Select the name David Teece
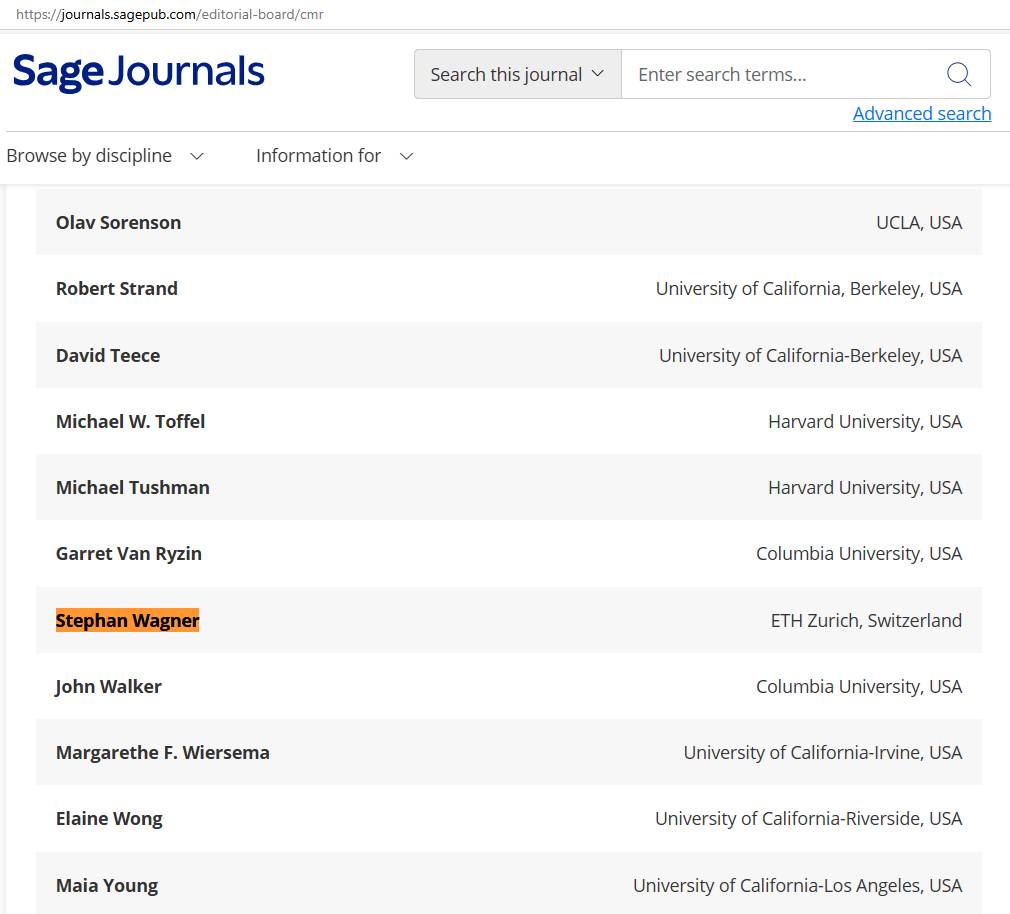The width and height of the screenshot is (1010, 914). pos(108,356)
